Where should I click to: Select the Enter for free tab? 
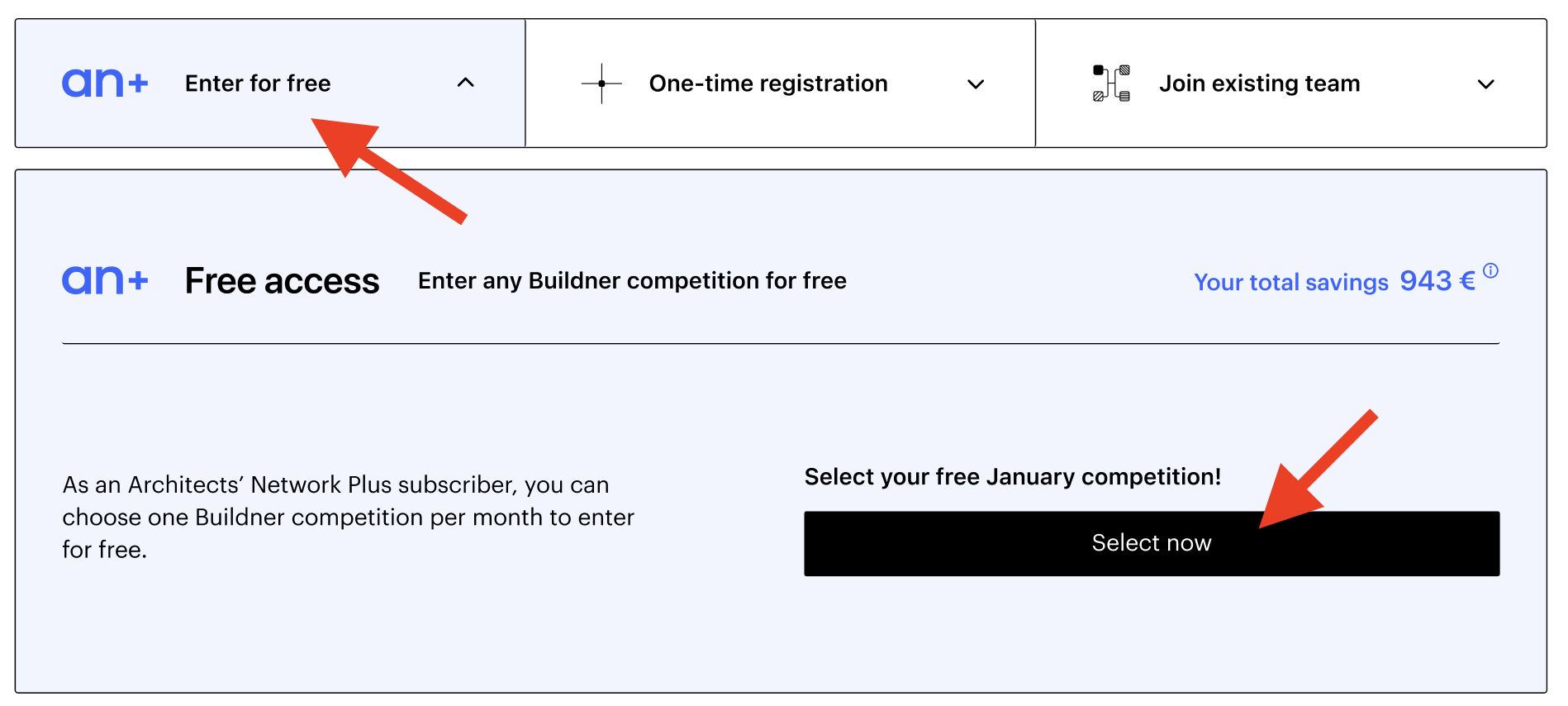tap(258, 83)
